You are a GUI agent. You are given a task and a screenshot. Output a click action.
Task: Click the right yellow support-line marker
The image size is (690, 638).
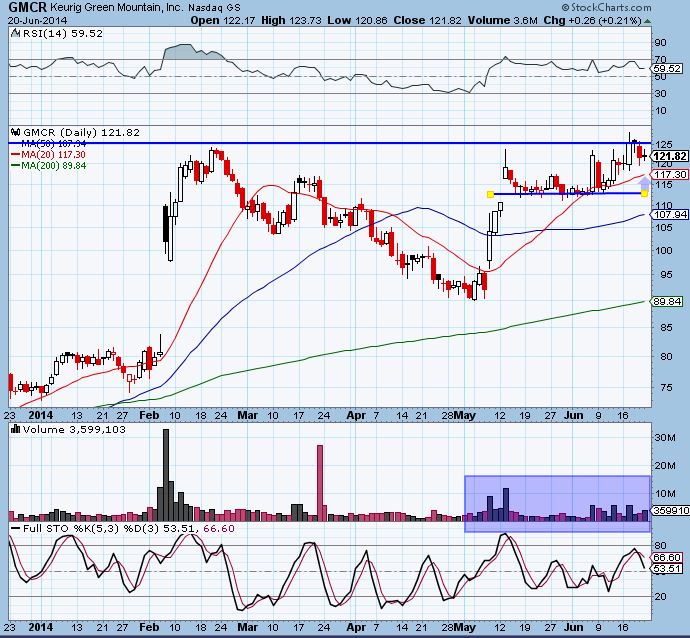coord(644,193)
